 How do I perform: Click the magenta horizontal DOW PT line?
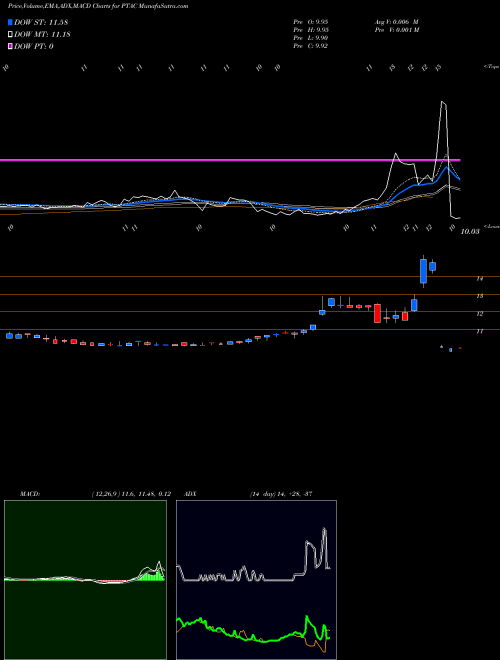[x=230, y=160]
